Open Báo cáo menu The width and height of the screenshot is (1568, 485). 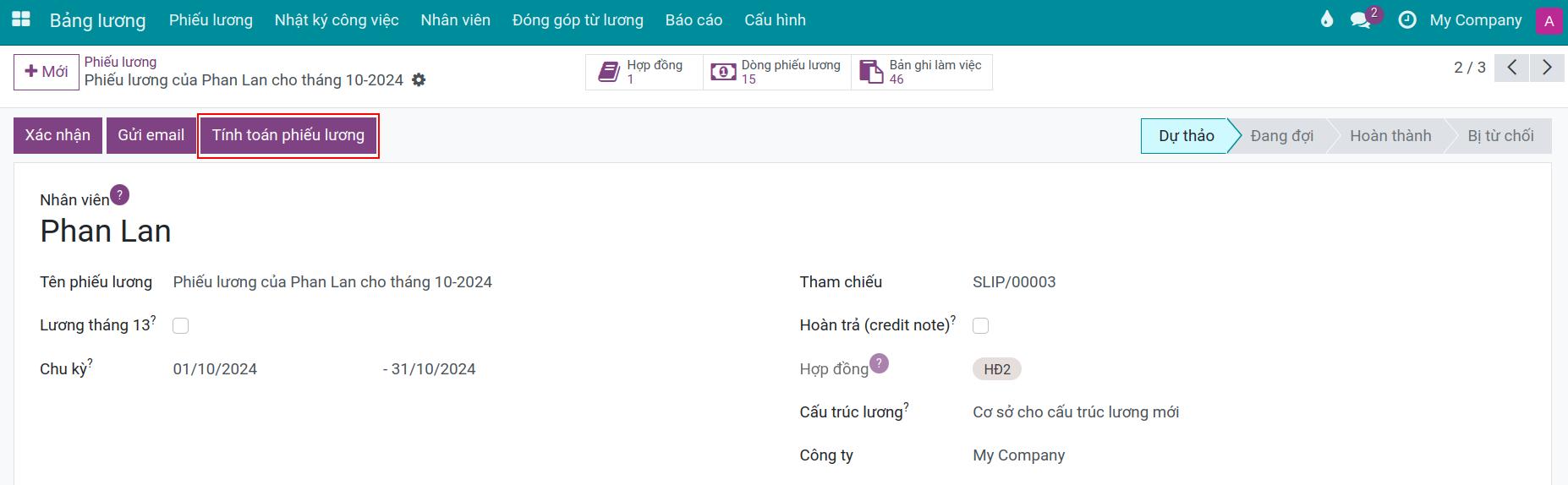[x=694, y=20]
